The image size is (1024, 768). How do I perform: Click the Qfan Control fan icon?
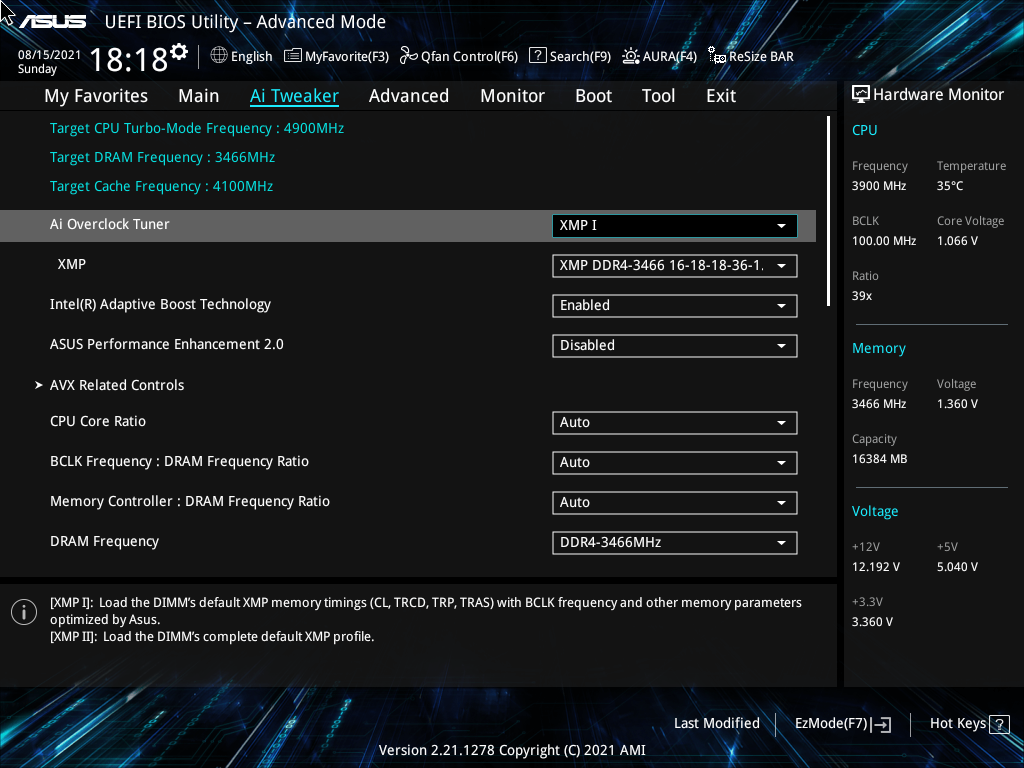tap(409, 56)
